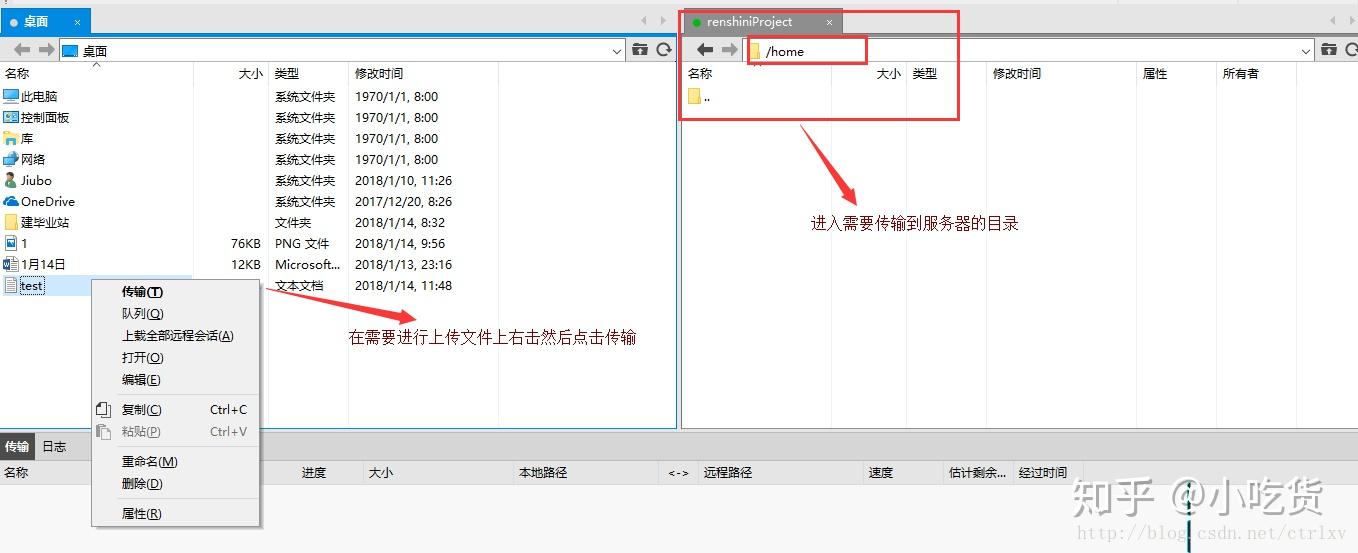Click the test text file icon
Screen dimensions: 1358x553
pos(11,285)
